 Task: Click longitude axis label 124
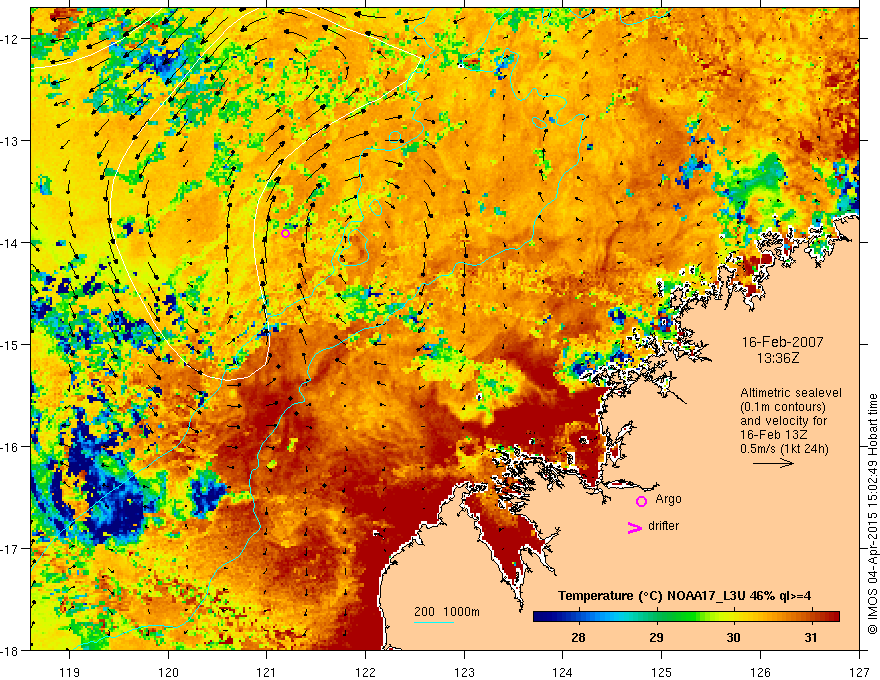click(x=563, y=672)
